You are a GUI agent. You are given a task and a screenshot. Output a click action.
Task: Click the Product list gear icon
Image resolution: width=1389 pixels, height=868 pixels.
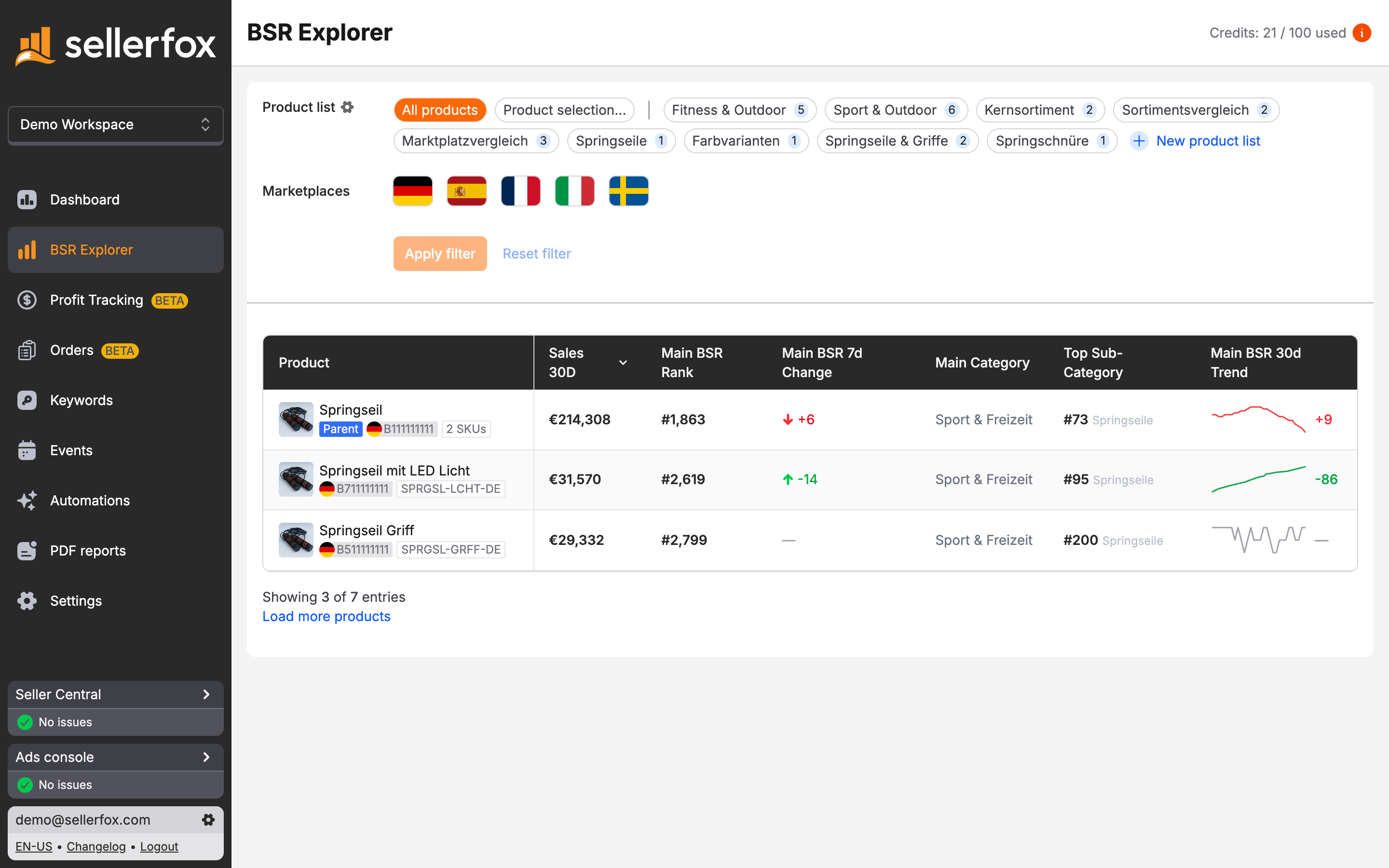347,108
